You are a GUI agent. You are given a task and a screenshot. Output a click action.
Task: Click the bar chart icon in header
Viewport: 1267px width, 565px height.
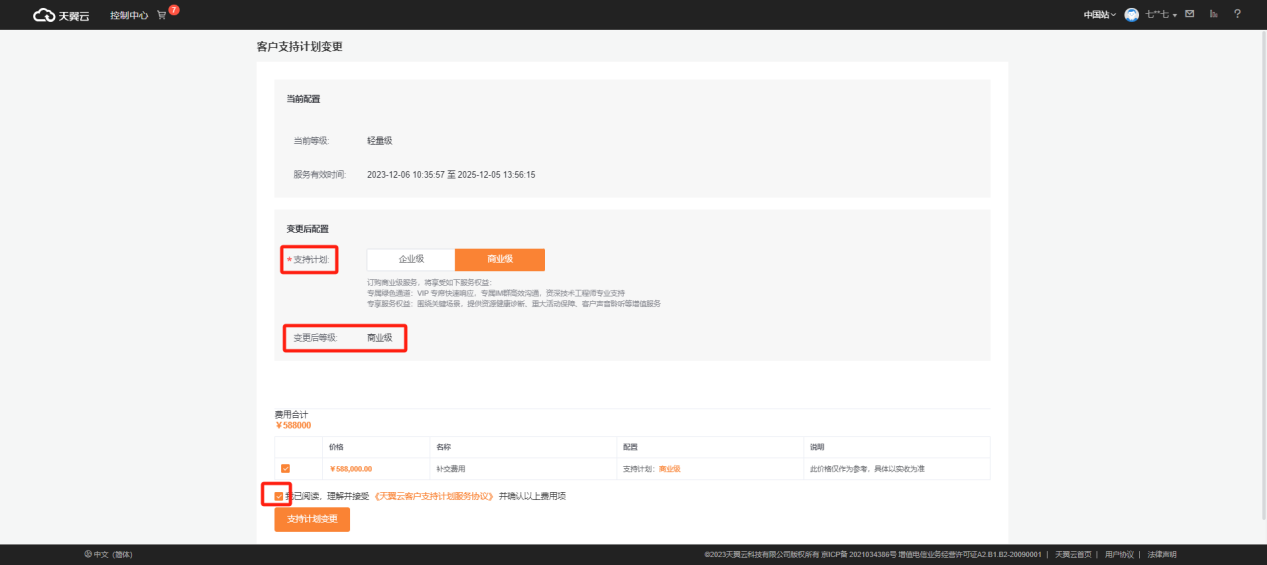(x=1213, y=14)
